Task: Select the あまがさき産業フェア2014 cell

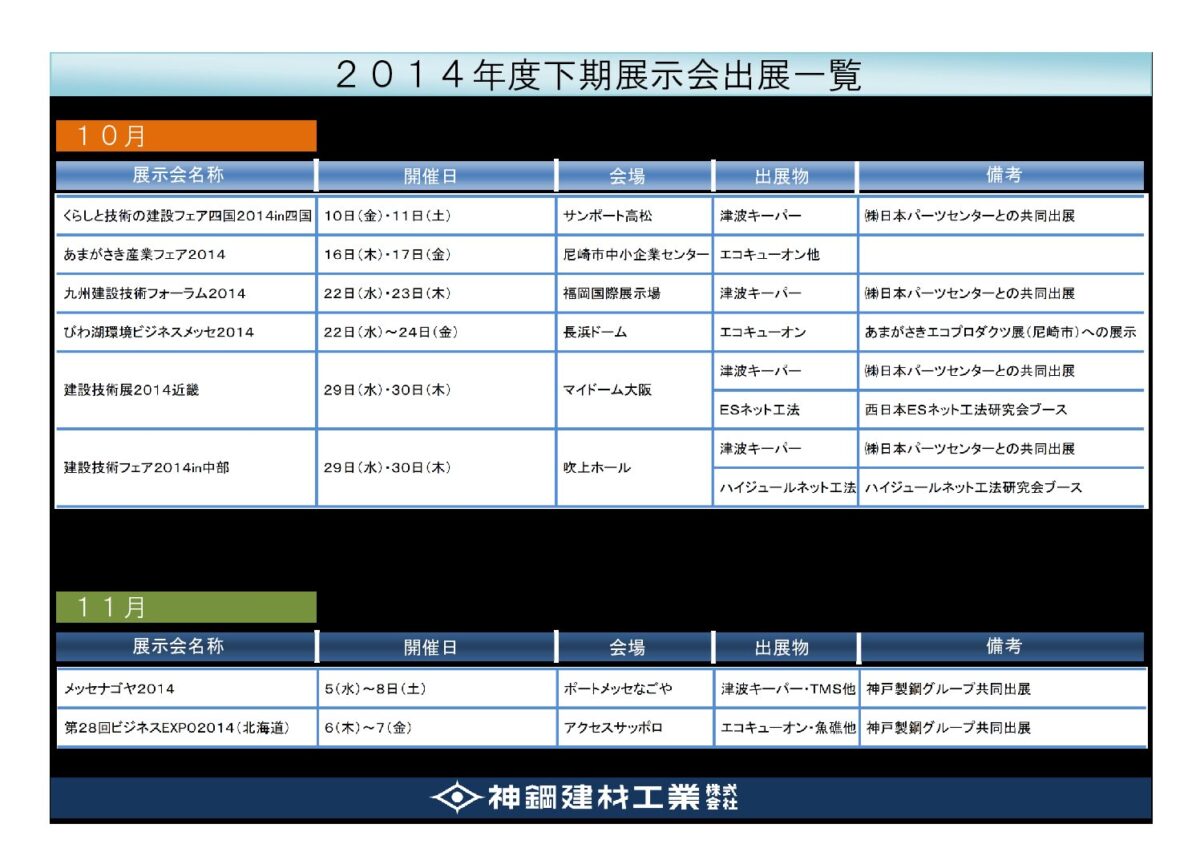Action: (x=186, y=254)
